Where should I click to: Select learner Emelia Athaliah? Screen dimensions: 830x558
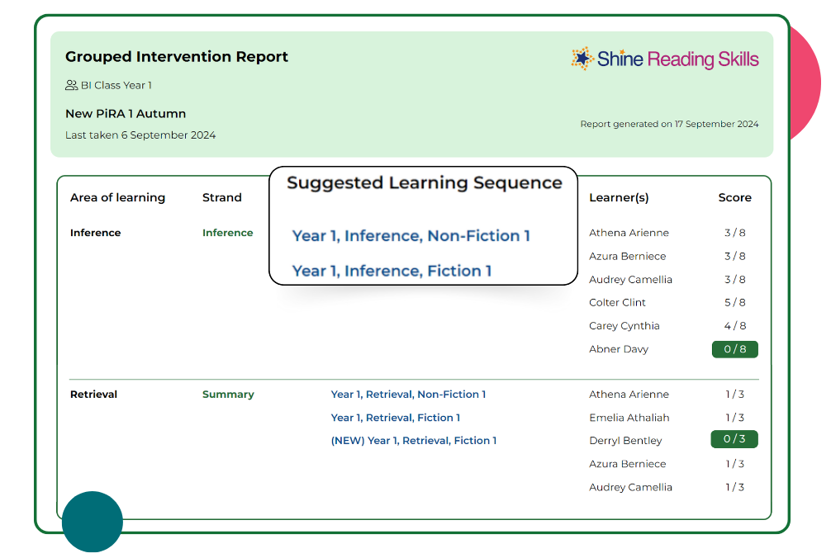(x=629, y=418)
